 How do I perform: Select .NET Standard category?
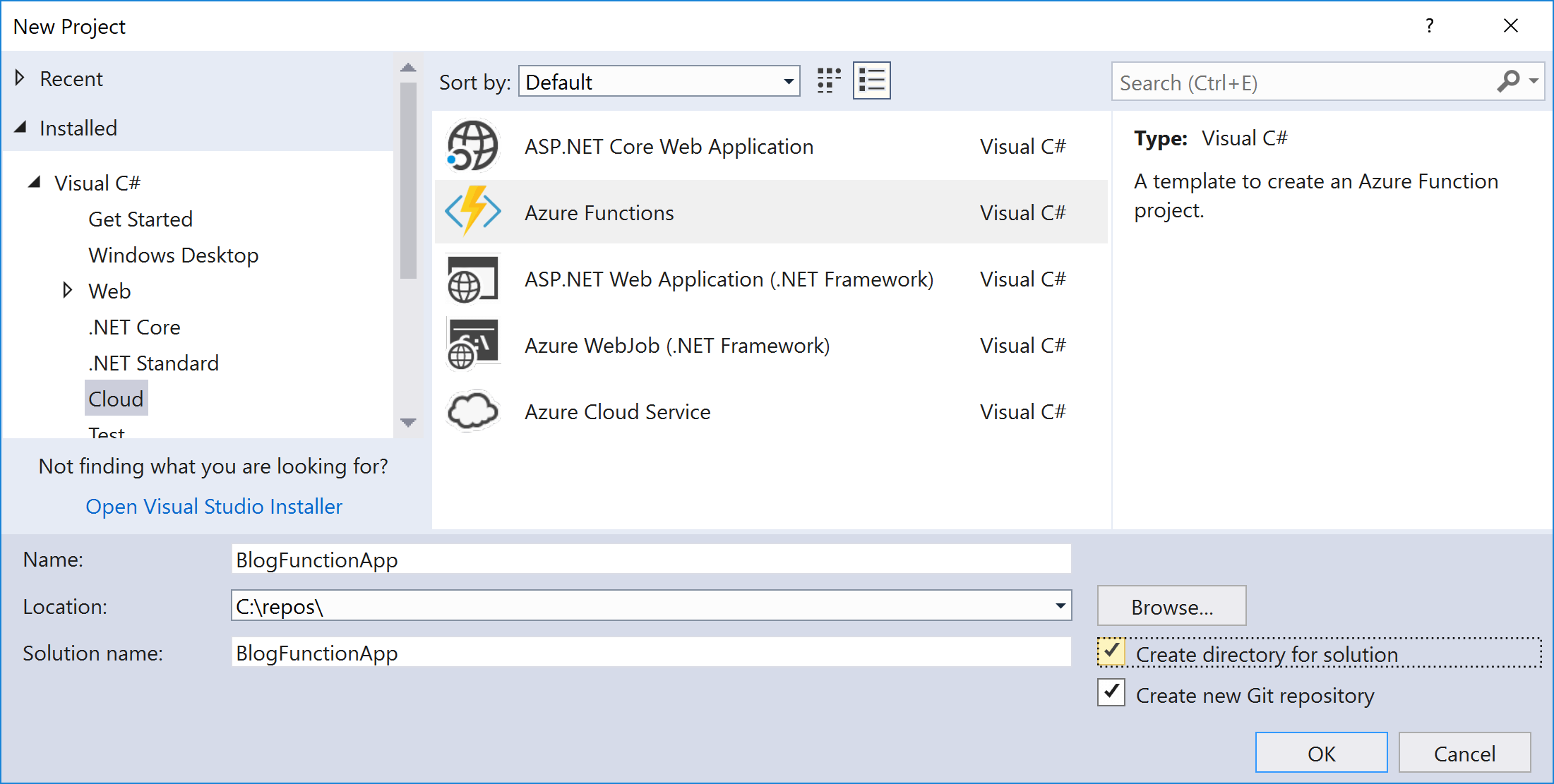point(153,363)
